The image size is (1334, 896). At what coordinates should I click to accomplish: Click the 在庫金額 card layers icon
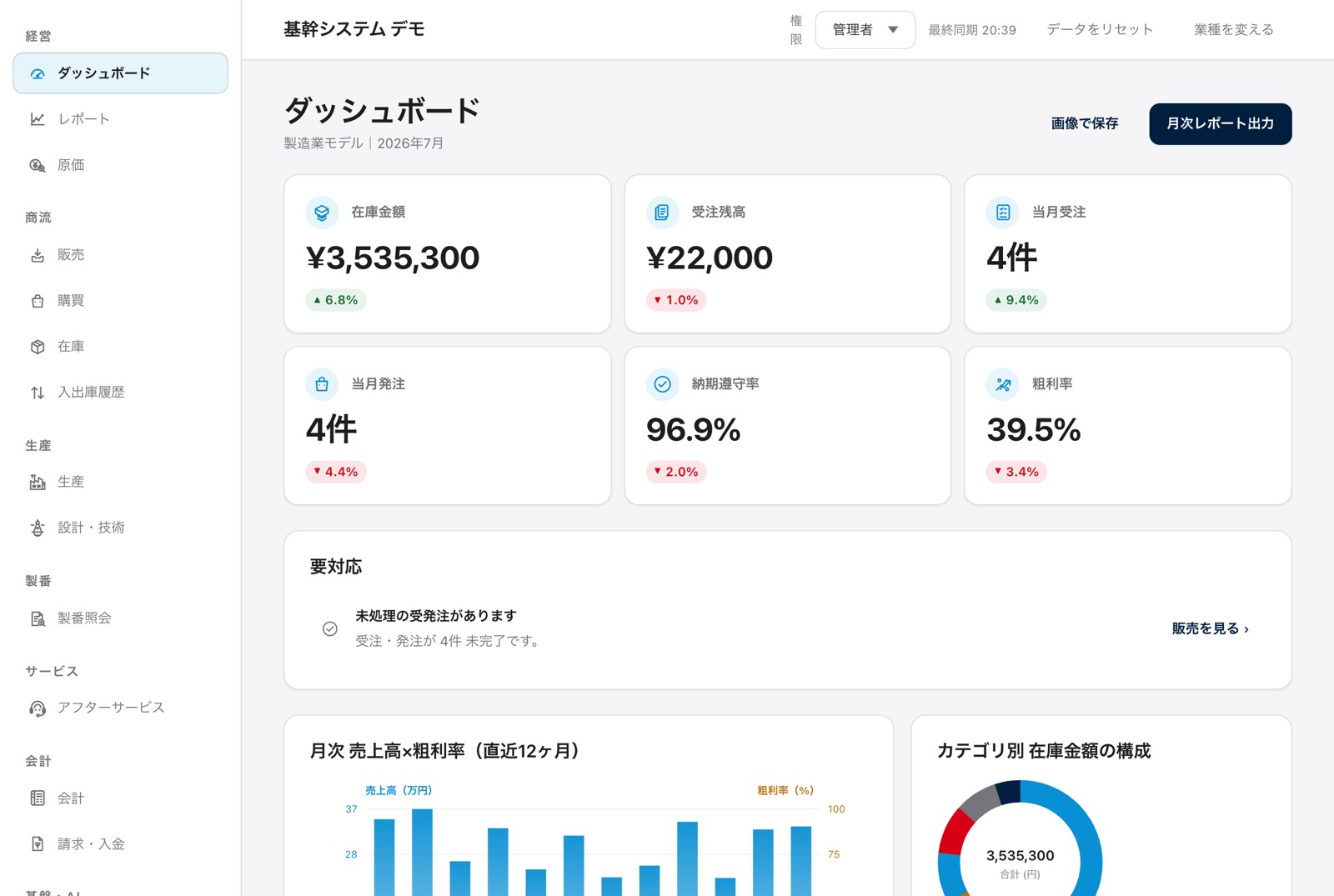(x=322, y=213)
